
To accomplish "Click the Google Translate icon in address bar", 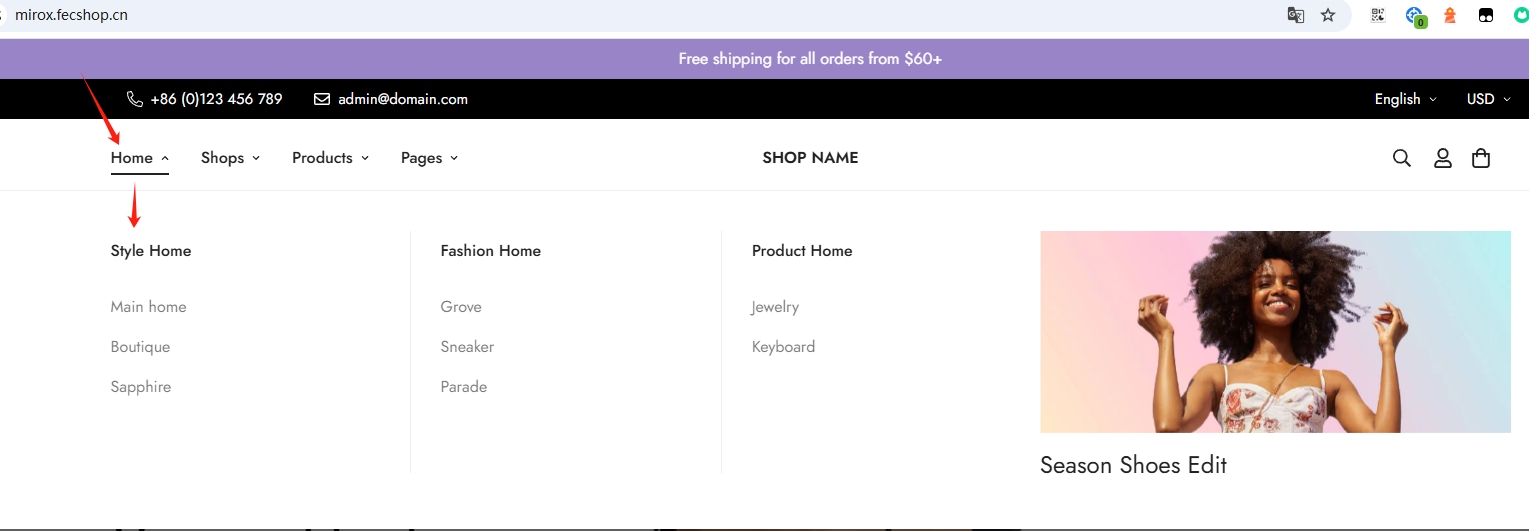I will tap(1296, 15).
